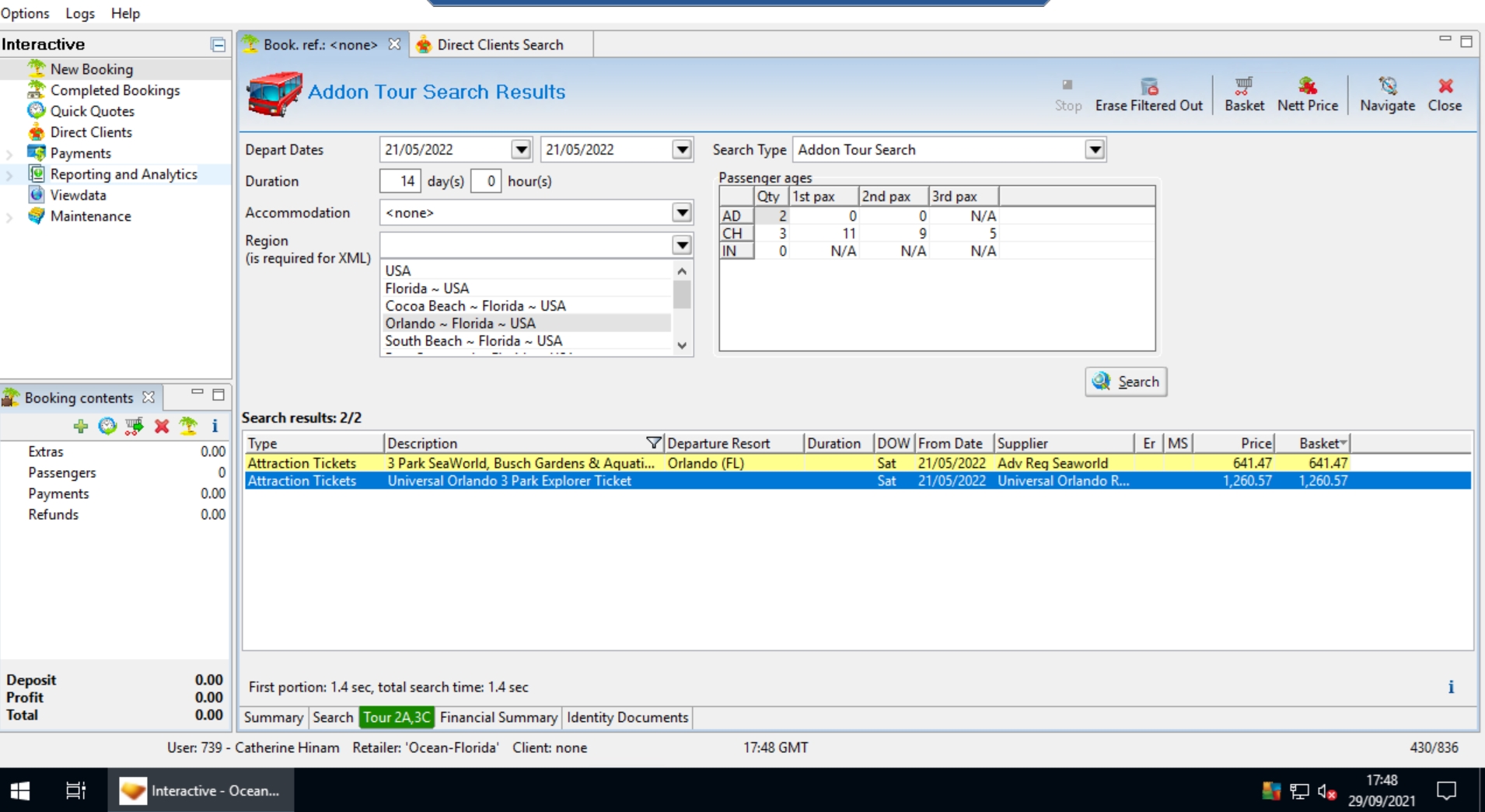Viewport: 1485px width, 812px height.
Task: Click the Region list scroll down arrow
Action: click(682, 345)
